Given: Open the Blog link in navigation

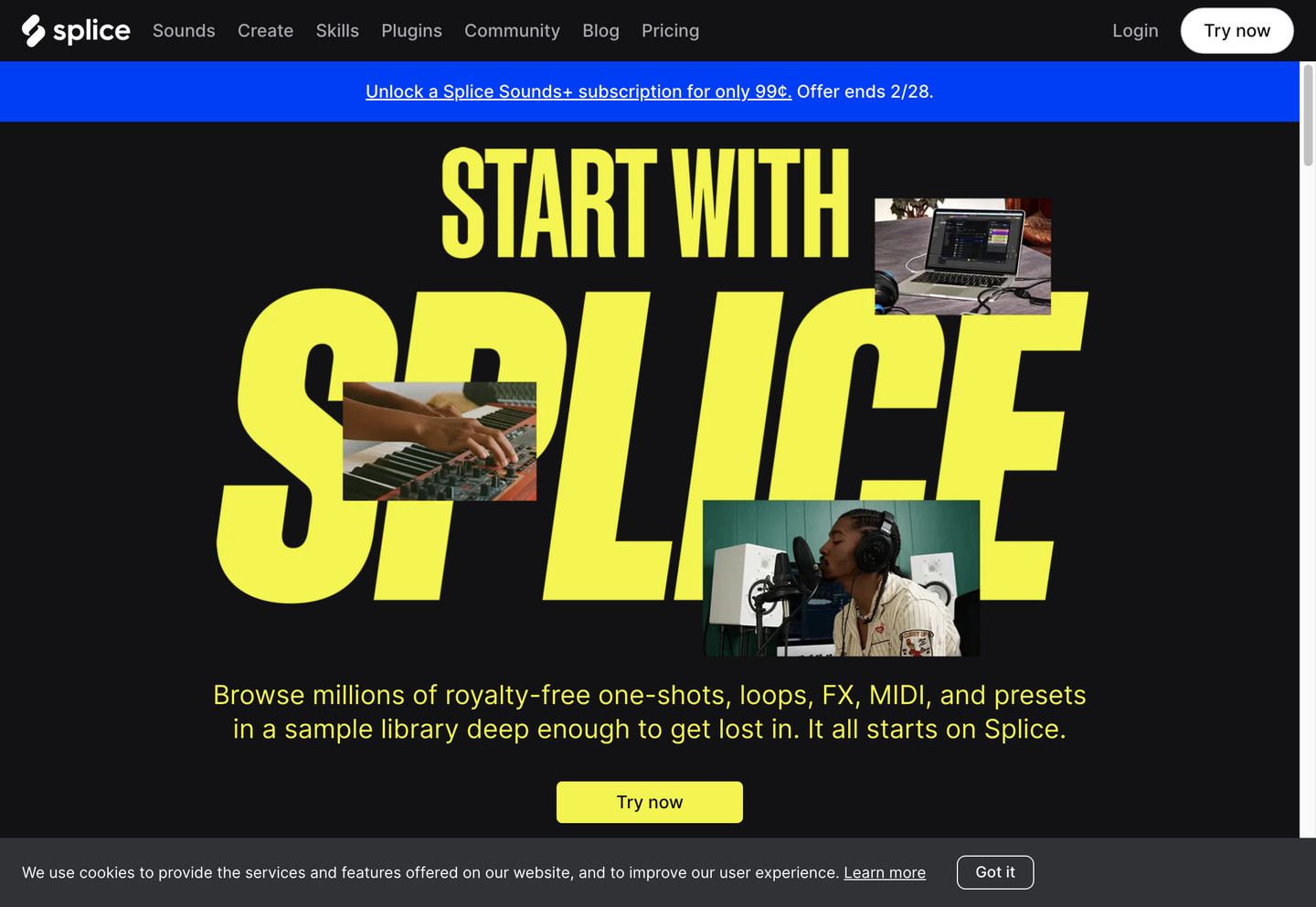Looking at the screenshot, I should coord(600,31).
